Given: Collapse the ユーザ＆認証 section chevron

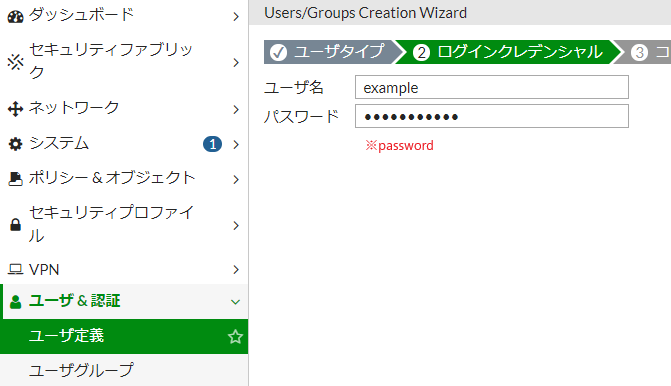Looking at the screenshot, I should pyautogui.click(x=235, y=302).
